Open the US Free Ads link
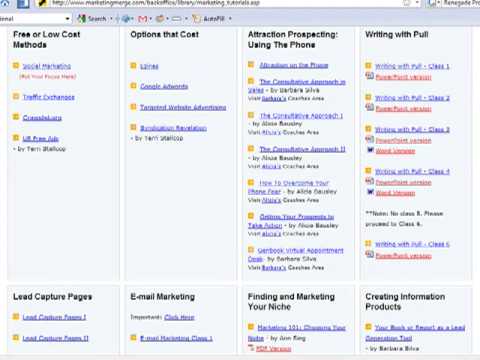This screenshot has height=360, width=480. tap(41, 138)
